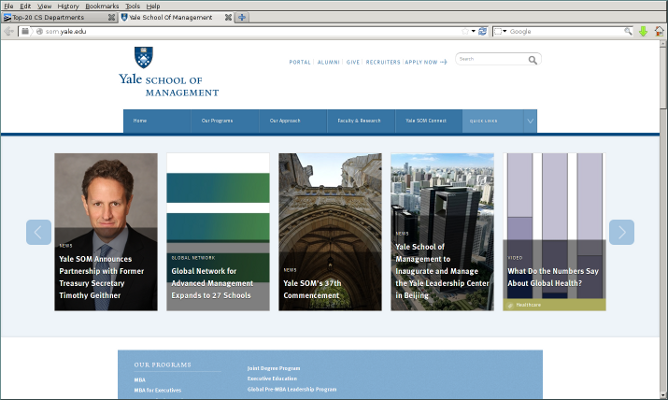Viewport: 668px width, 400px height.
Task: Click the Yale shield logo
Action: [x=144, y=57]
